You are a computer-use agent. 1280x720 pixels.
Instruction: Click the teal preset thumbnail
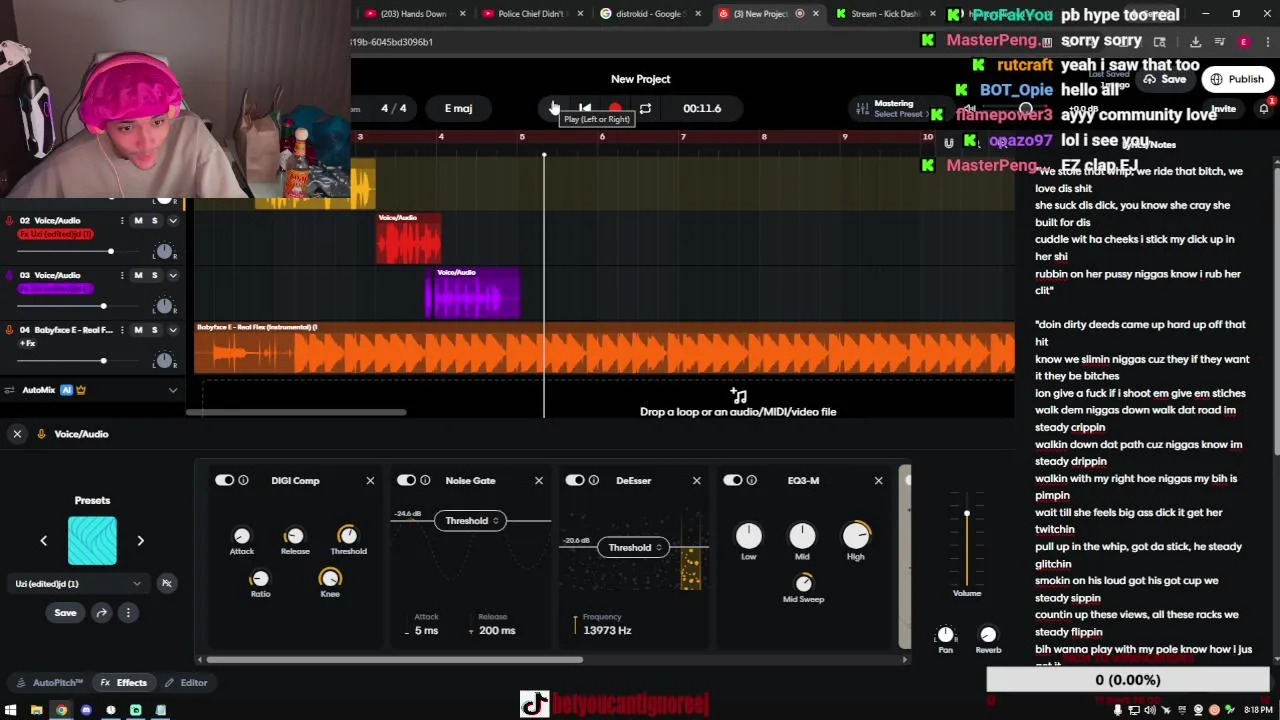pos(92,541)
